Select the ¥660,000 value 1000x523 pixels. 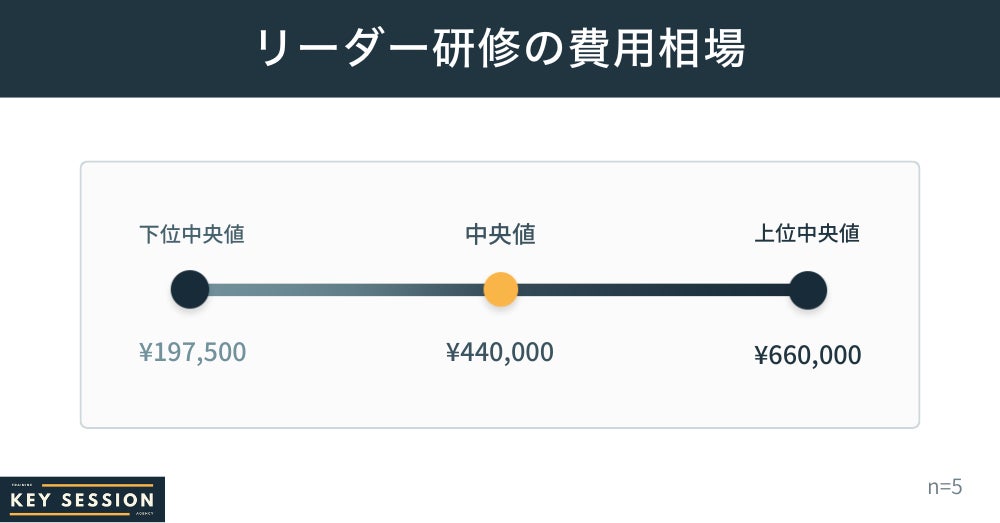point(807,355)
